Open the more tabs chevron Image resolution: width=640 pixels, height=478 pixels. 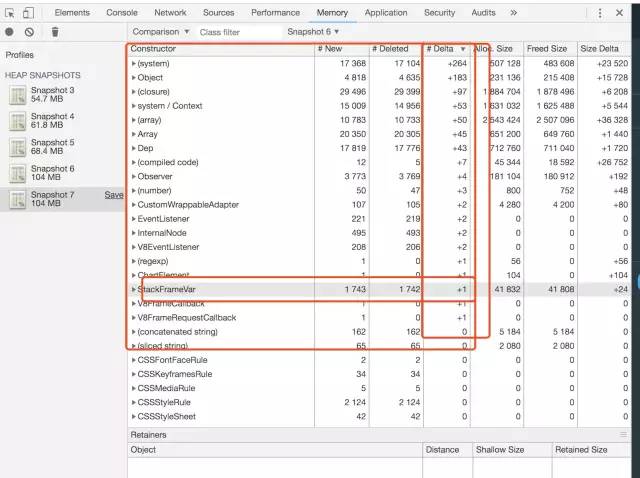[513, 13]
